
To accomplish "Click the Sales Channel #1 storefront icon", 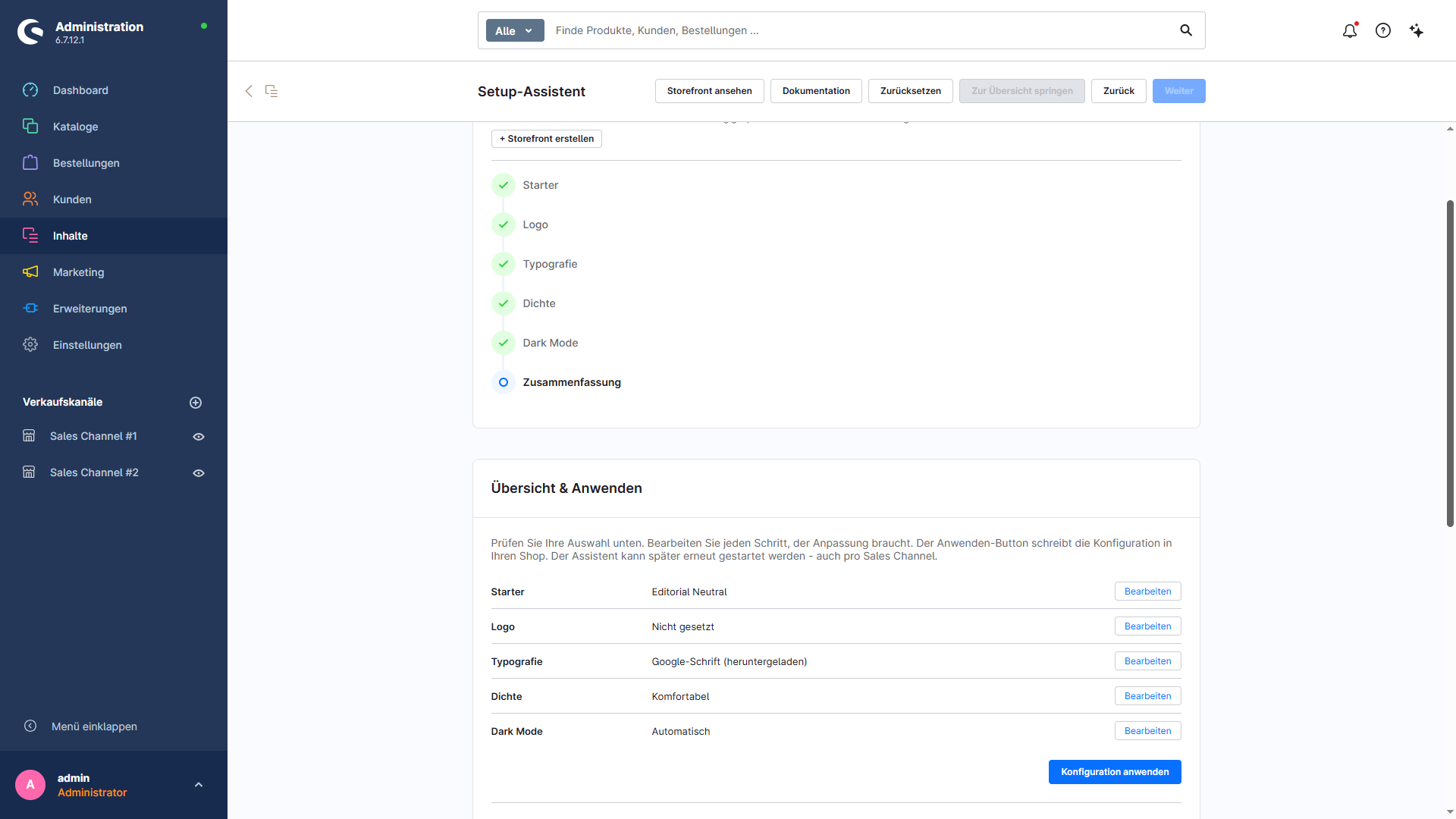I will (x=29, y=436).
